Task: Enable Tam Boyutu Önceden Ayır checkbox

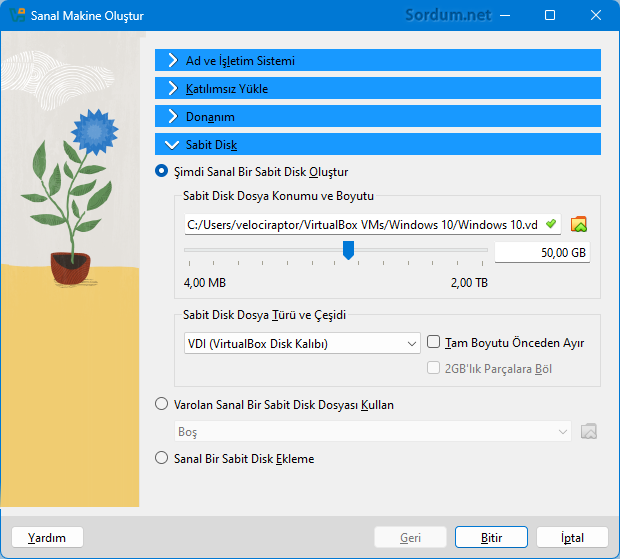Action: (433, 342)
